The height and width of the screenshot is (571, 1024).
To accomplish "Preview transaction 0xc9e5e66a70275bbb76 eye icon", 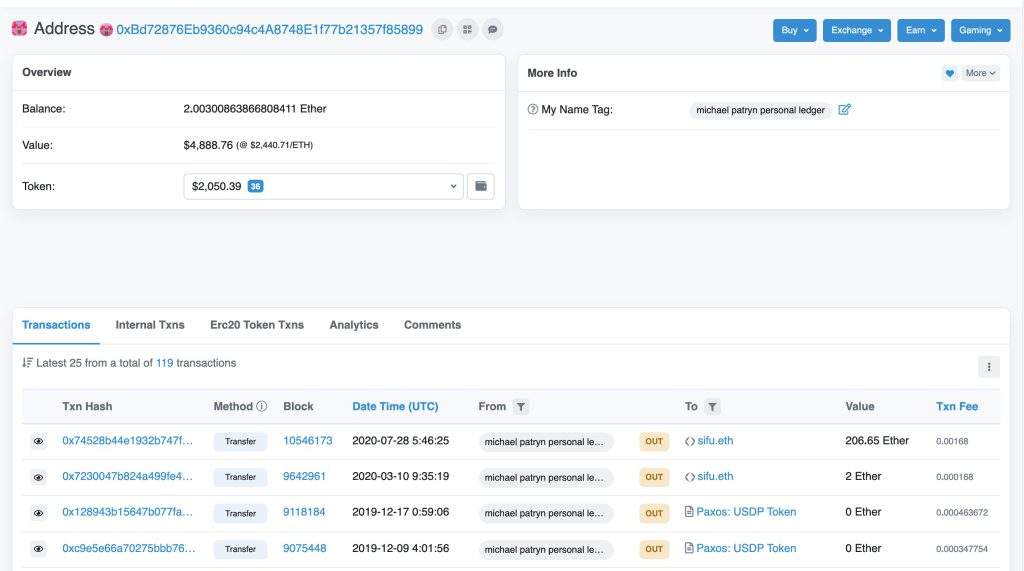I will click(x=39, y=549).
